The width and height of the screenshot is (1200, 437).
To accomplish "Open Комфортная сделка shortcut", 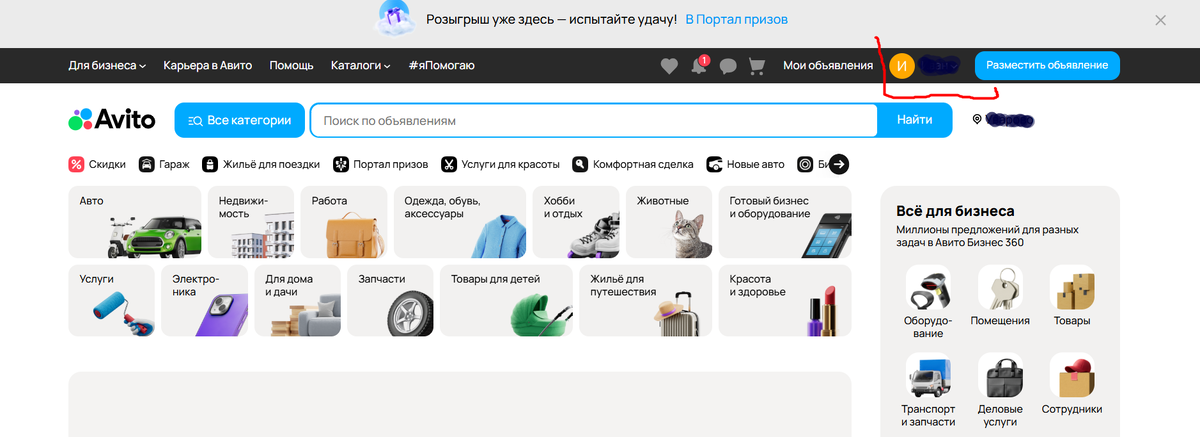I will [633, 164].
